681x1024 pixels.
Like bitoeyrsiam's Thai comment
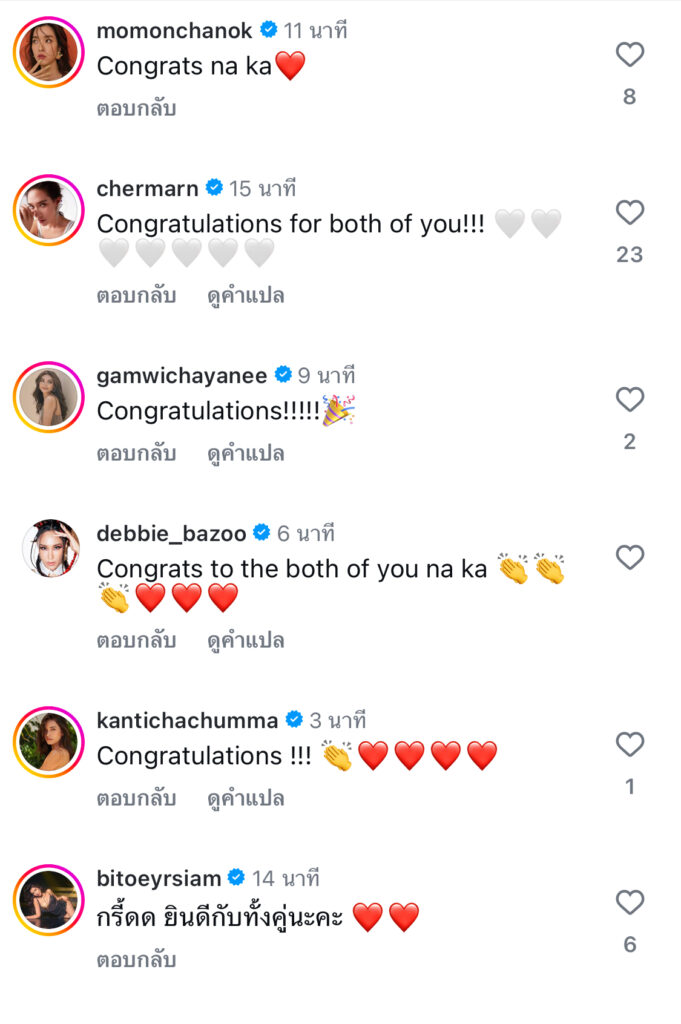click(x=629, y=903)
